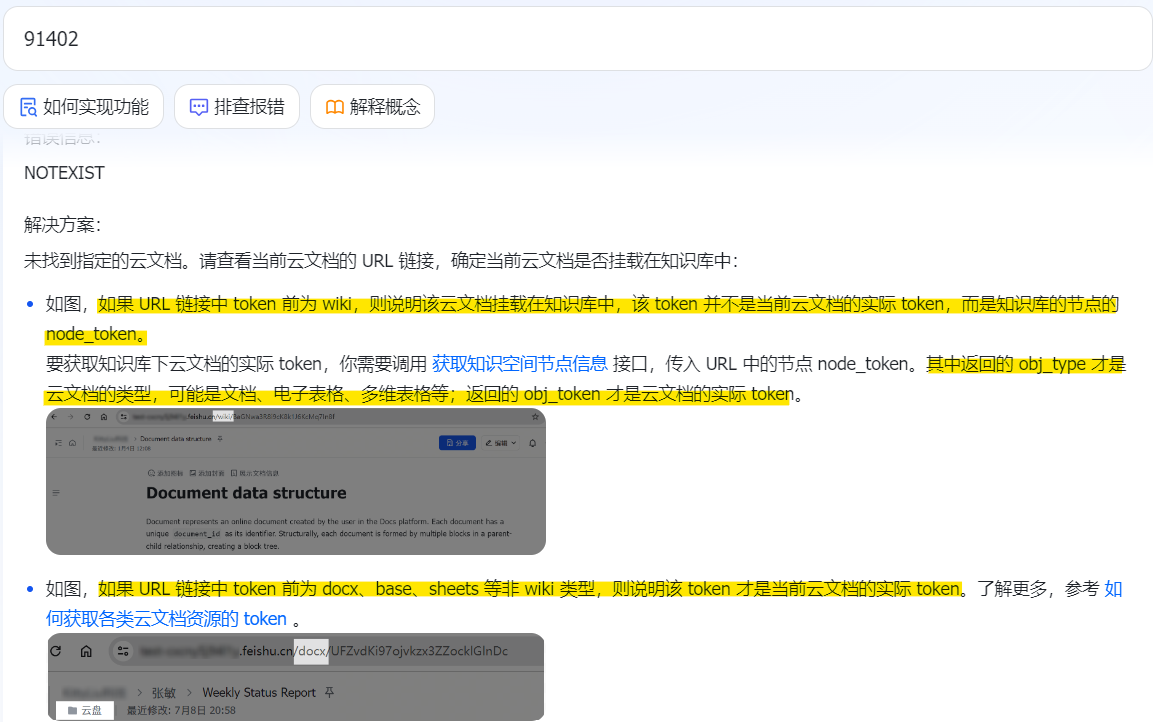Click the outline toggle left of the document title
1153x722 pixels.
click(57, 493)
